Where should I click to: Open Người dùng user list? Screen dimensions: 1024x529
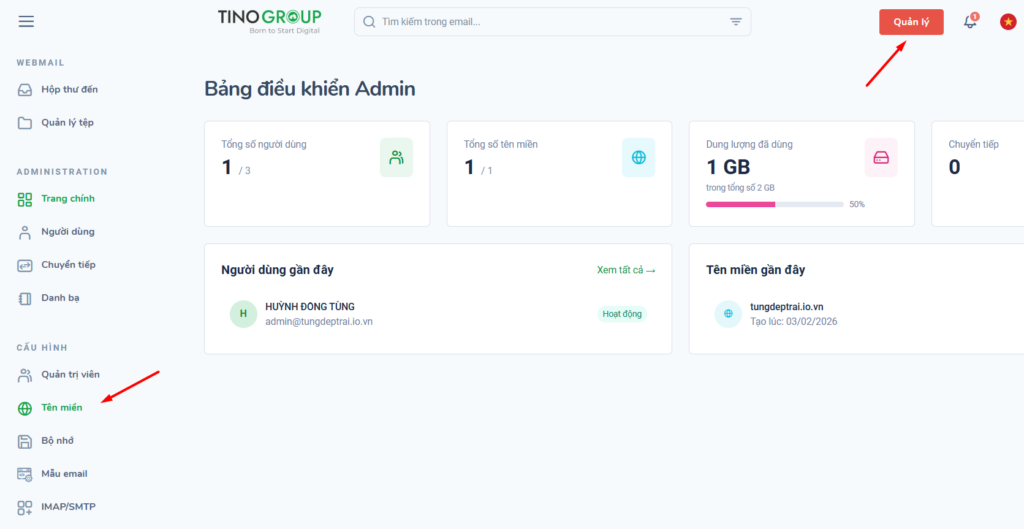[x=67, y=232]
